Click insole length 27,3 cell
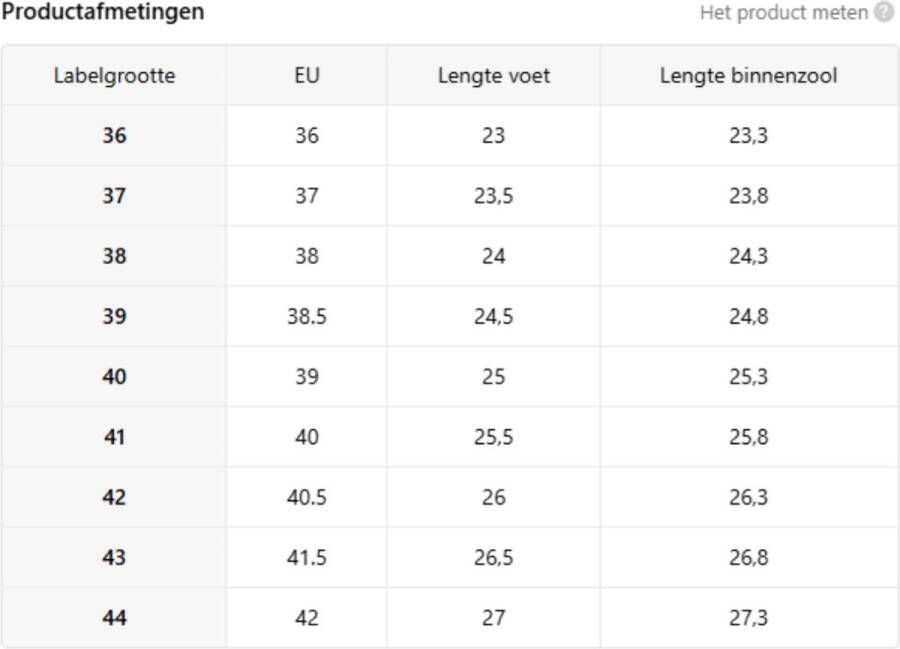This screenshot has height=649, width=900. click(x=748, y=618)
